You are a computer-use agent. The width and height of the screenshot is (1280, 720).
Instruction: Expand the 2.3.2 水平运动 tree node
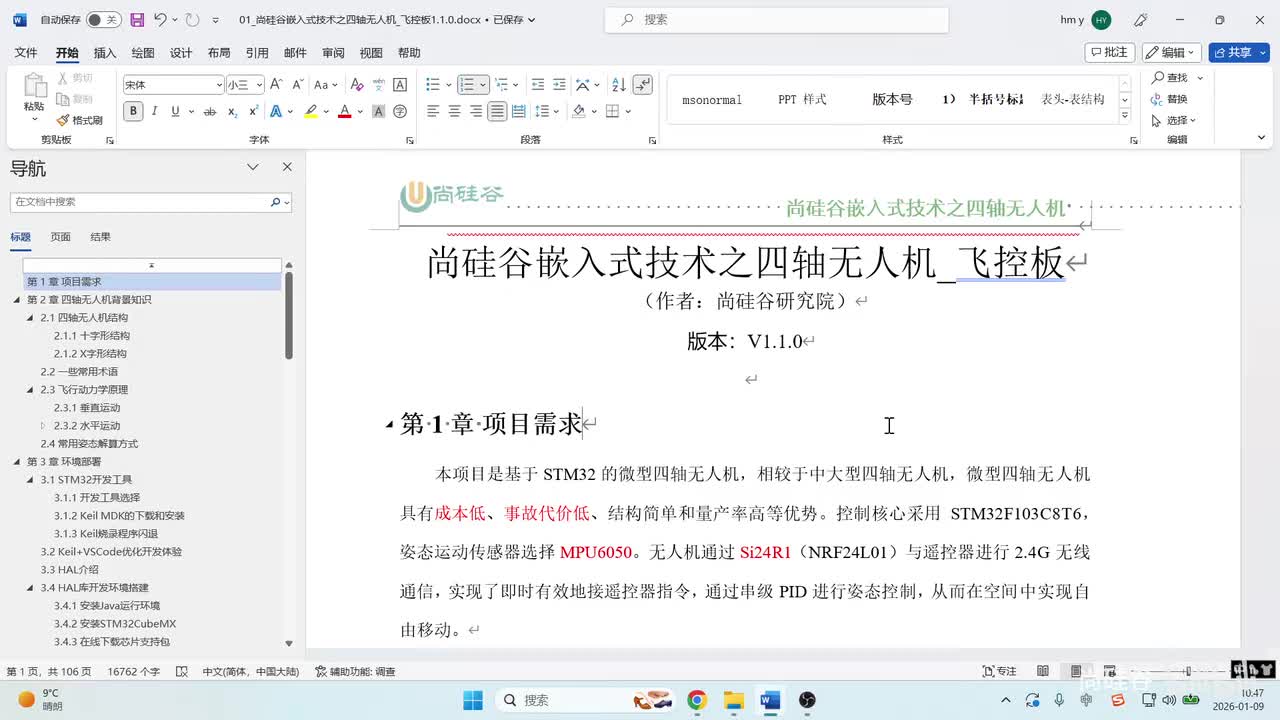click(x=43, y=425)
